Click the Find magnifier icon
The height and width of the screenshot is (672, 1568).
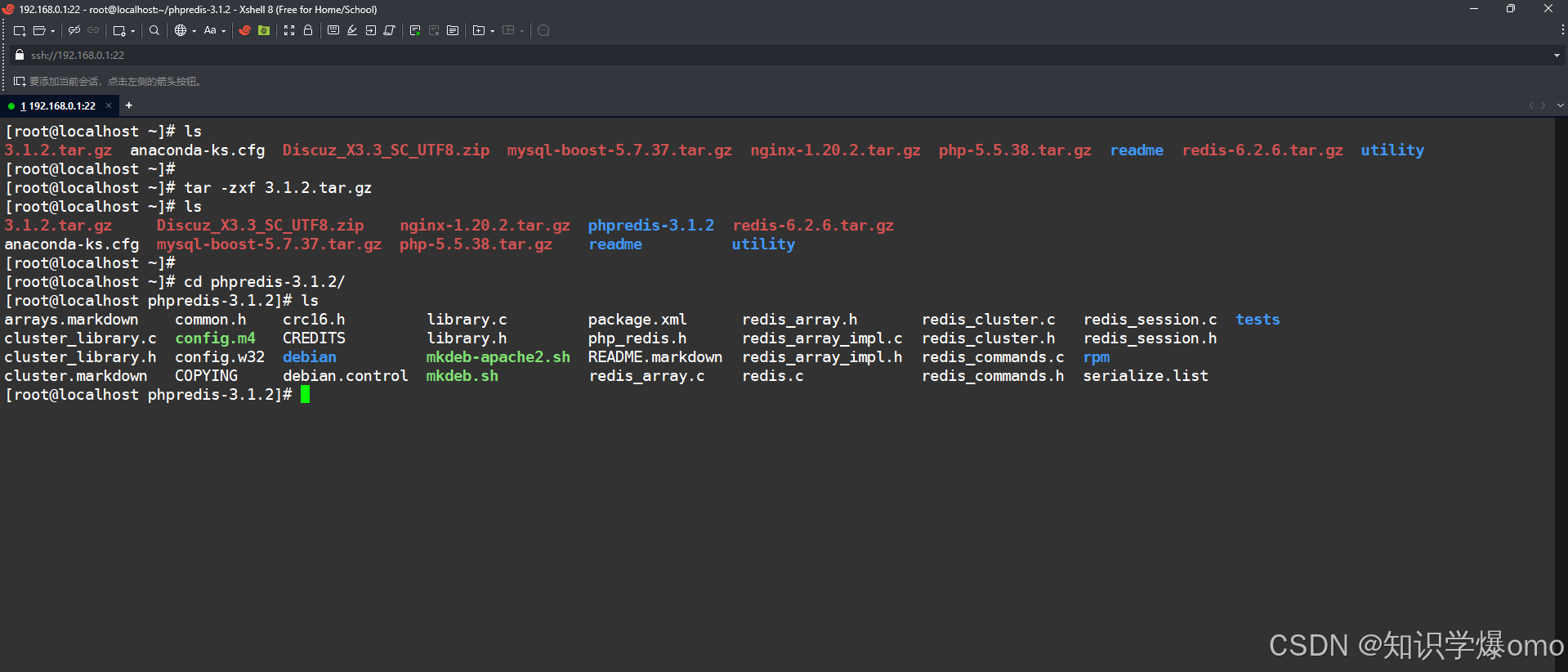pos(154,30)
